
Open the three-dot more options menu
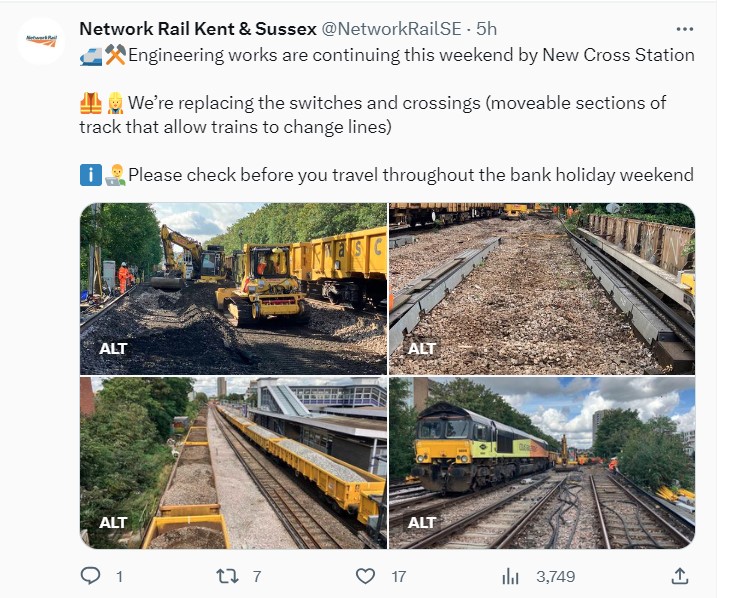pyautogui.click(x=685, y=28)
